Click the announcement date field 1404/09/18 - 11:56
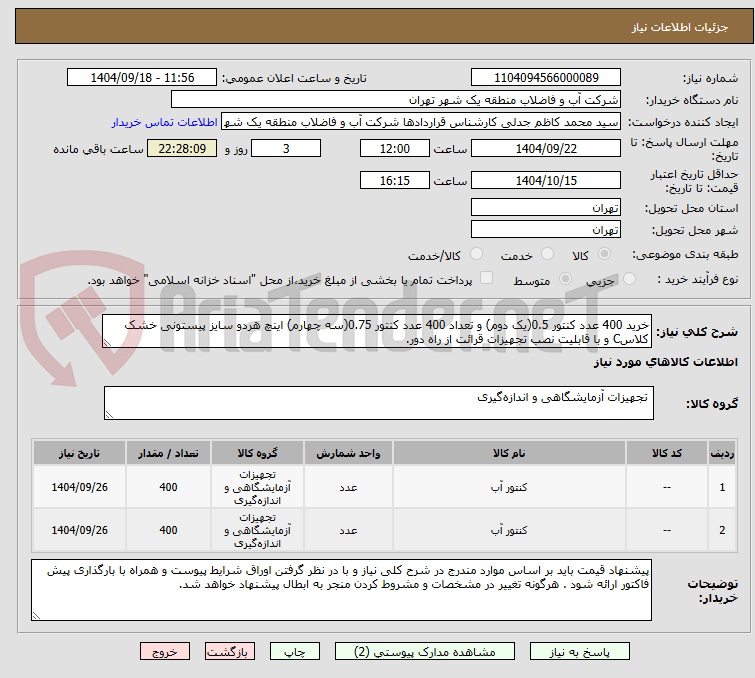 [x=142, y=78]
